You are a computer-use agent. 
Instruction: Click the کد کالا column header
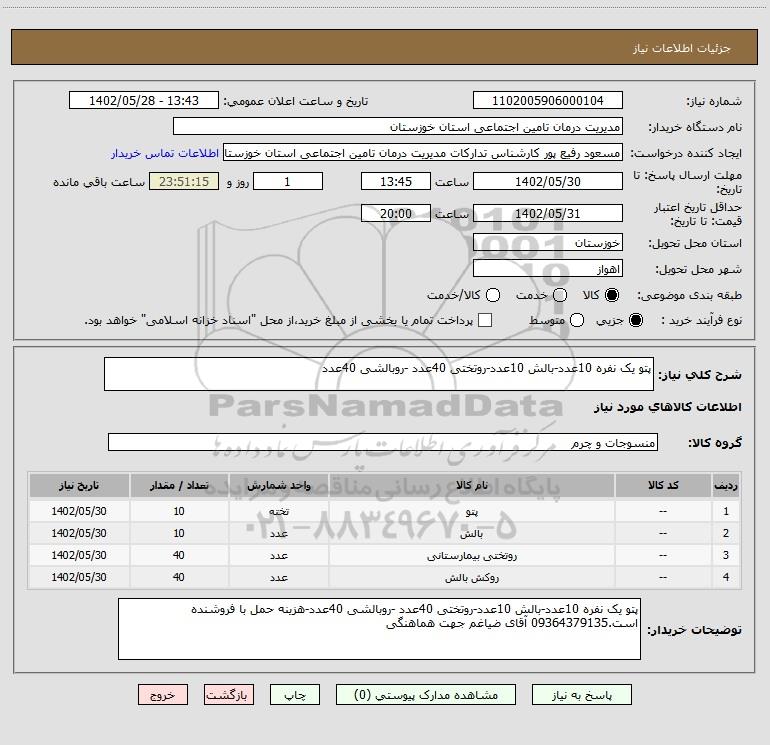[663, 485]
